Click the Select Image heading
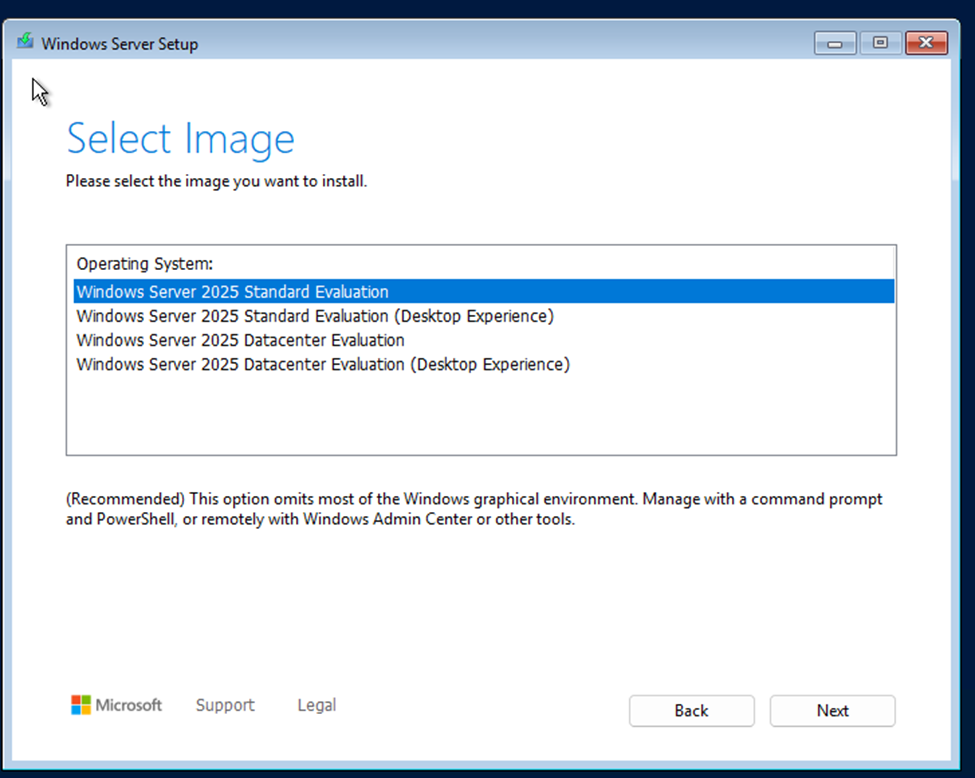975x778 pixels. pos(180,139)
